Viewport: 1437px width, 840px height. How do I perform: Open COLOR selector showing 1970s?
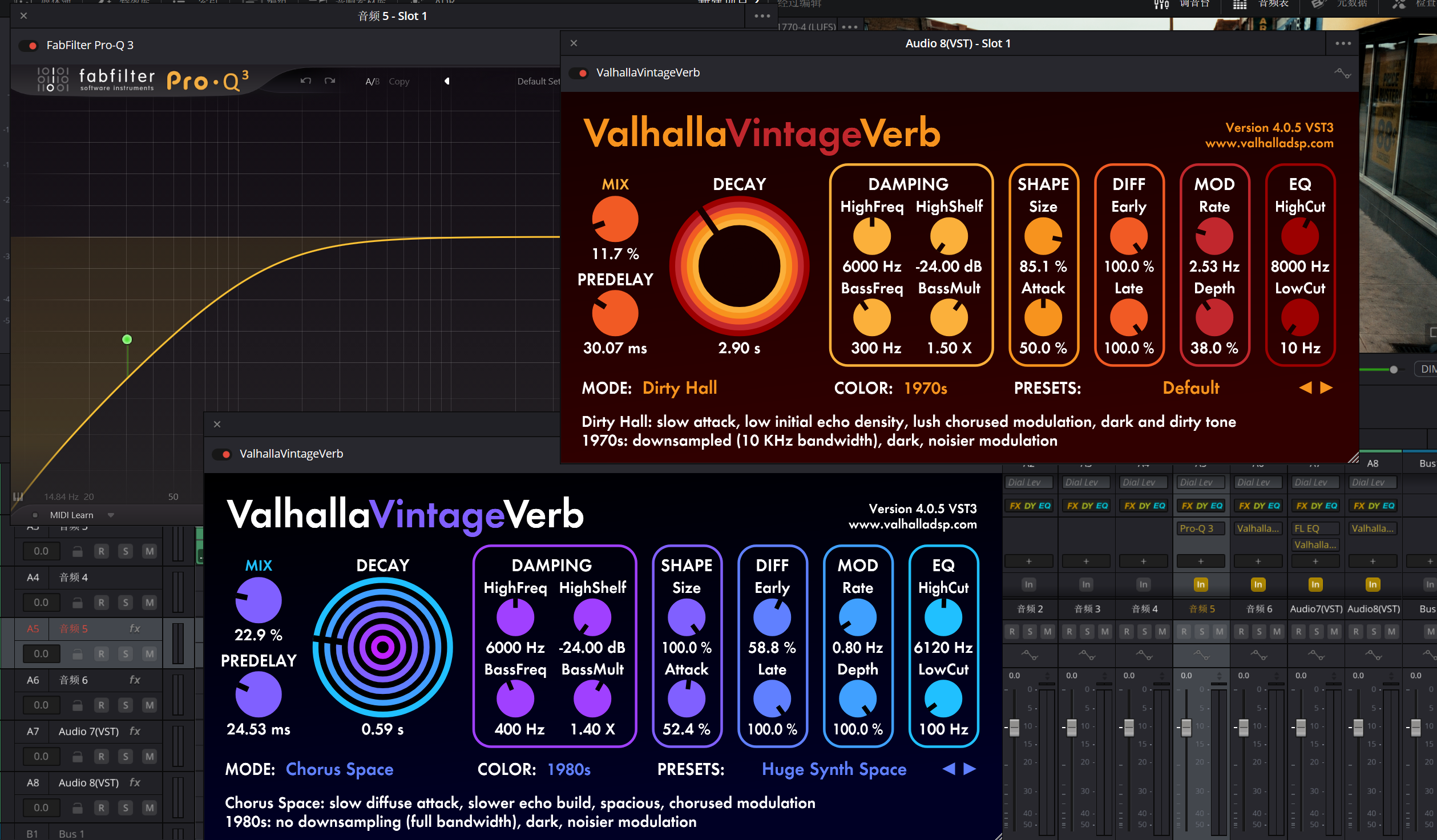point(926,389)
